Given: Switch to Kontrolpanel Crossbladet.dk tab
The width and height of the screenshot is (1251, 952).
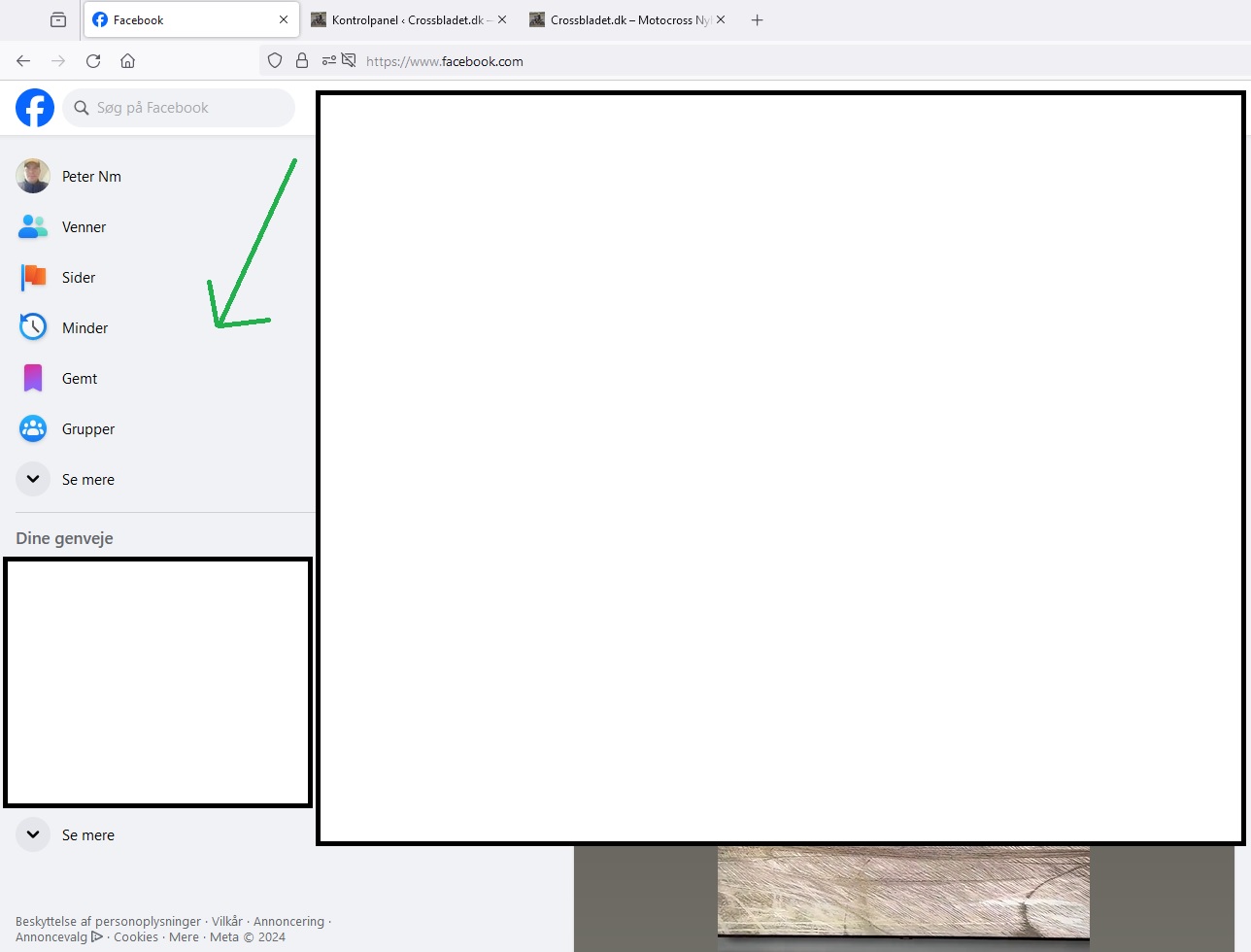Looking at the screenshot, I should point(408,19).
